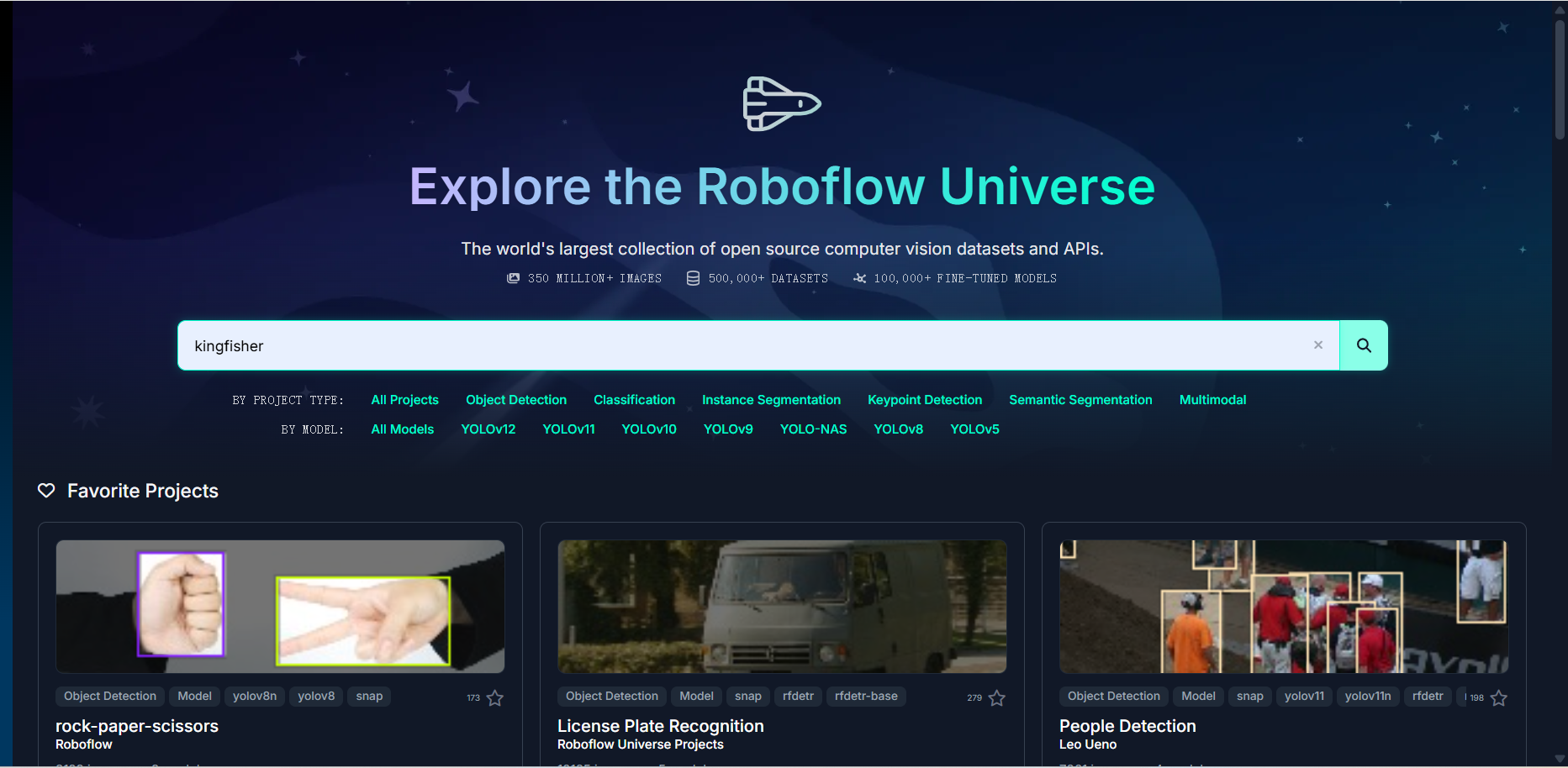1568x768 pixels.
Task: Filter by Object Detection project type
Action: point(516,400)
